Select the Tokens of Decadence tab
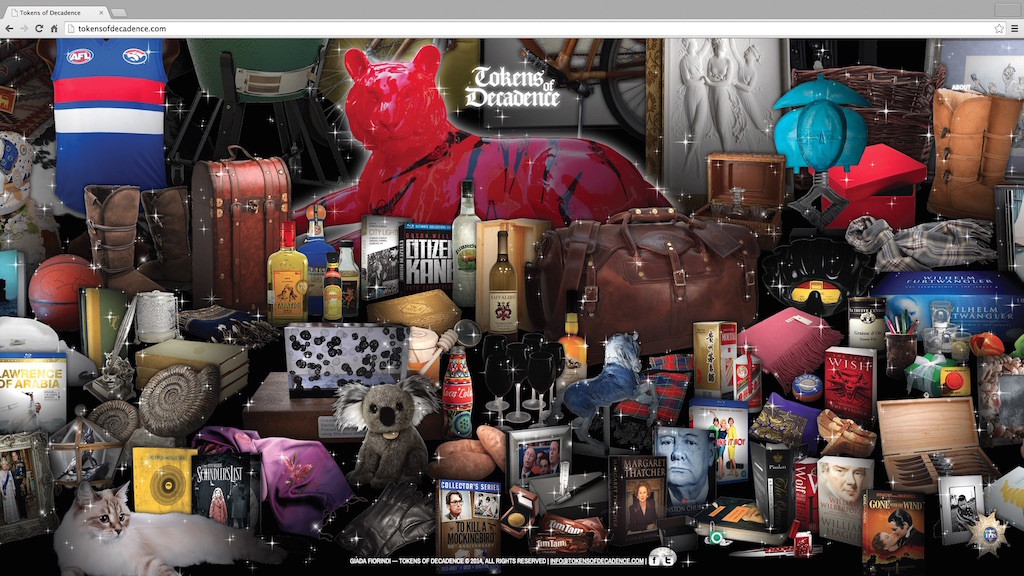1024x576 pixels. (56, 12)
